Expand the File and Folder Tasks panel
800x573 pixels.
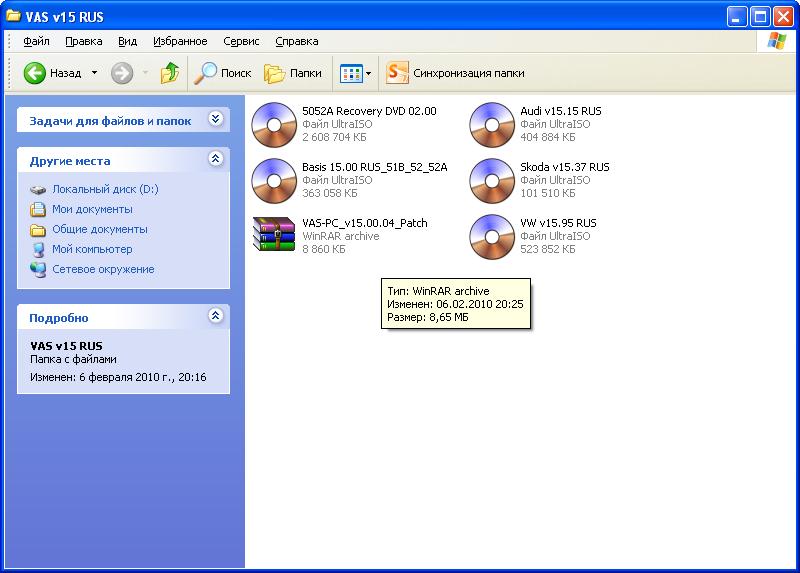(x=215, y=120)
